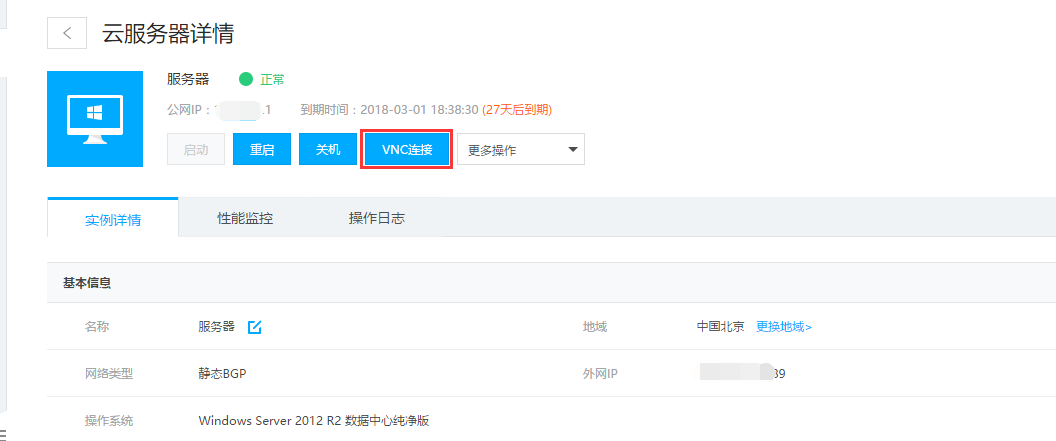Expand the 更多操作 dropdown menu
1056x441 pixels.
[x=520, y=150]
